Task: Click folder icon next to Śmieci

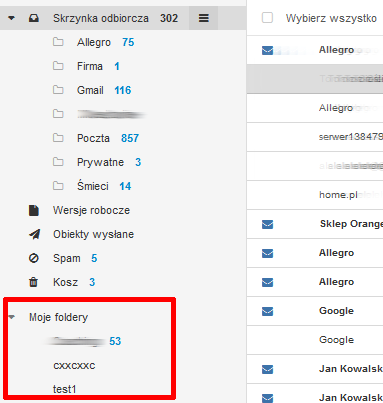Action: point(58,186)
